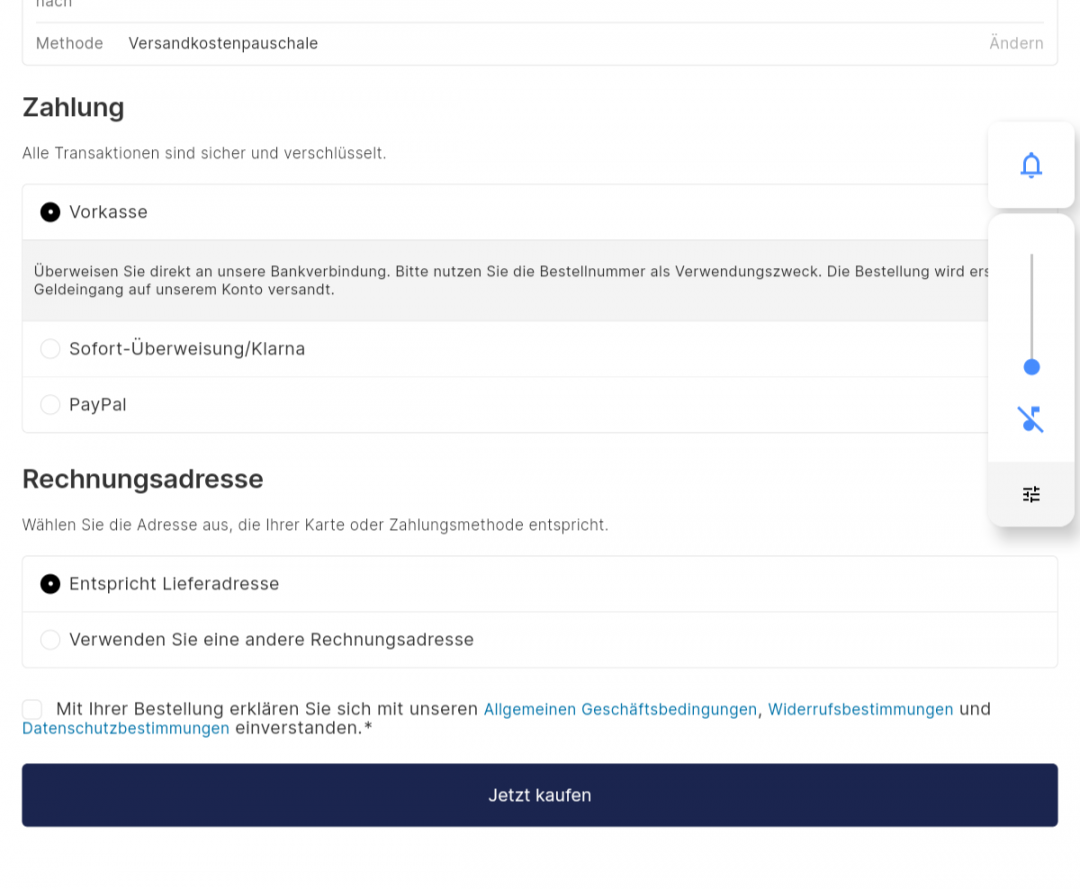Open the sound settings sliders icon

coord(1031,494)
